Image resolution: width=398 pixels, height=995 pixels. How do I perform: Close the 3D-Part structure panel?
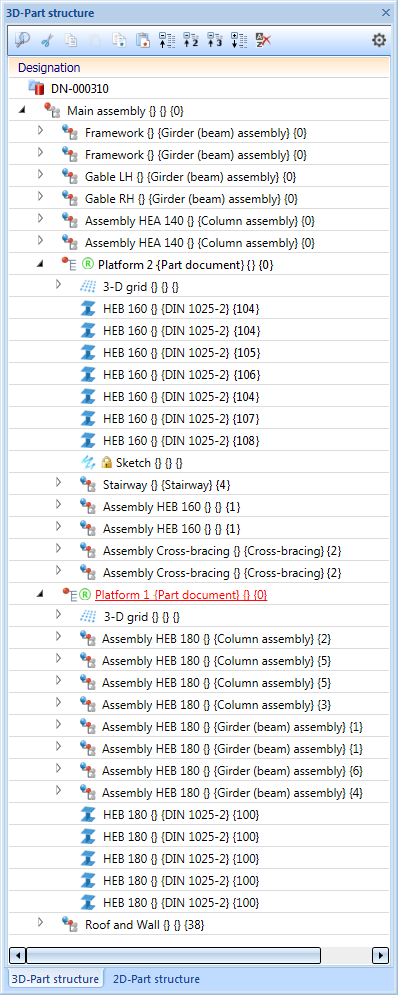[x=385, y=12]
